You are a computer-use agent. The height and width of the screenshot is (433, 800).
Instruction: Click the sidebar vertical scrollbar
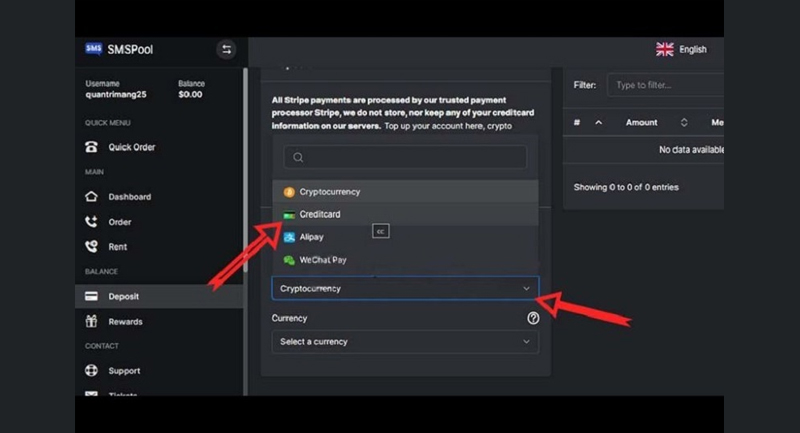[x=245, y=171]
